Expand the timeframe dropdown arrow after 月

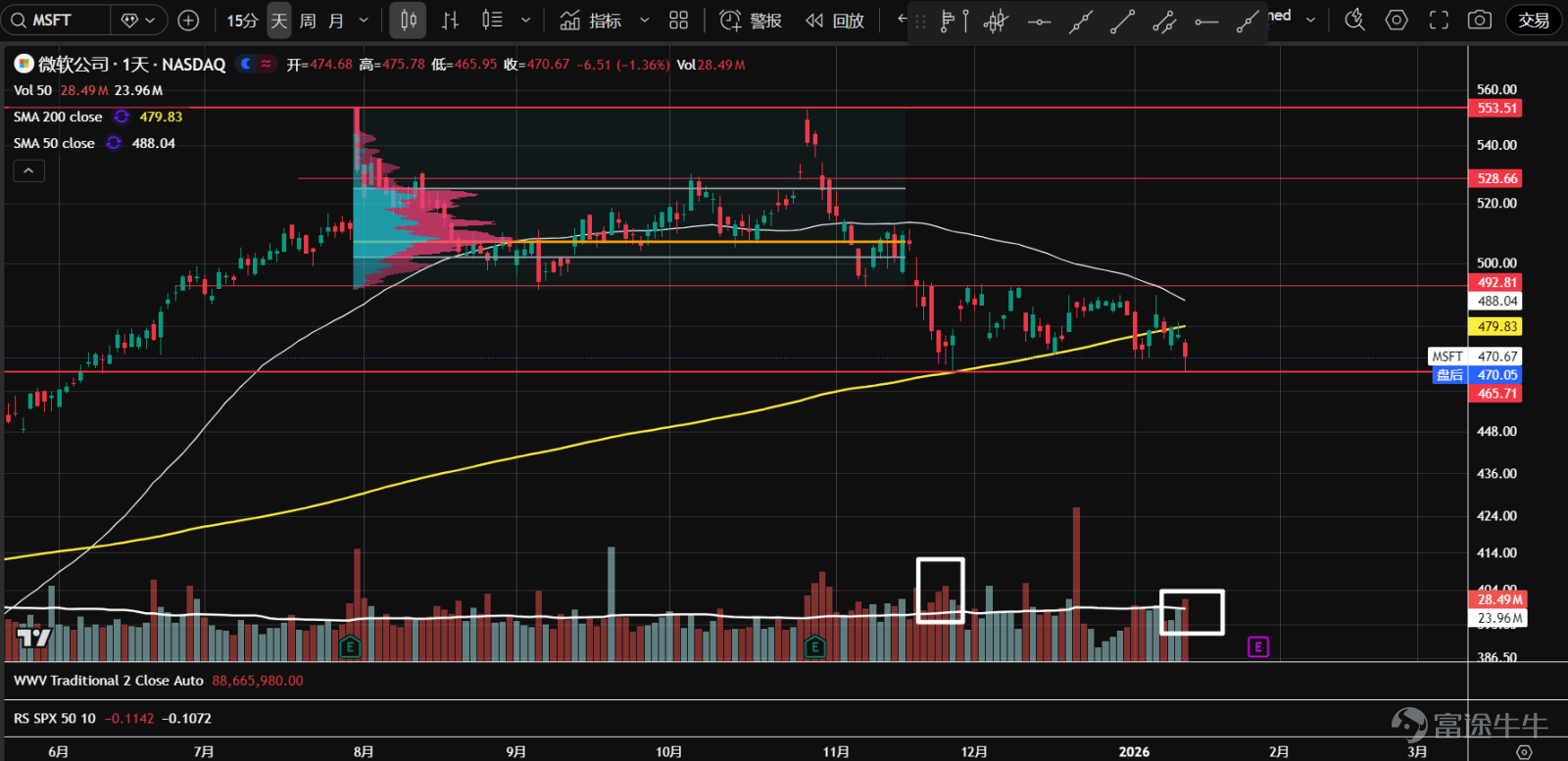364,20
